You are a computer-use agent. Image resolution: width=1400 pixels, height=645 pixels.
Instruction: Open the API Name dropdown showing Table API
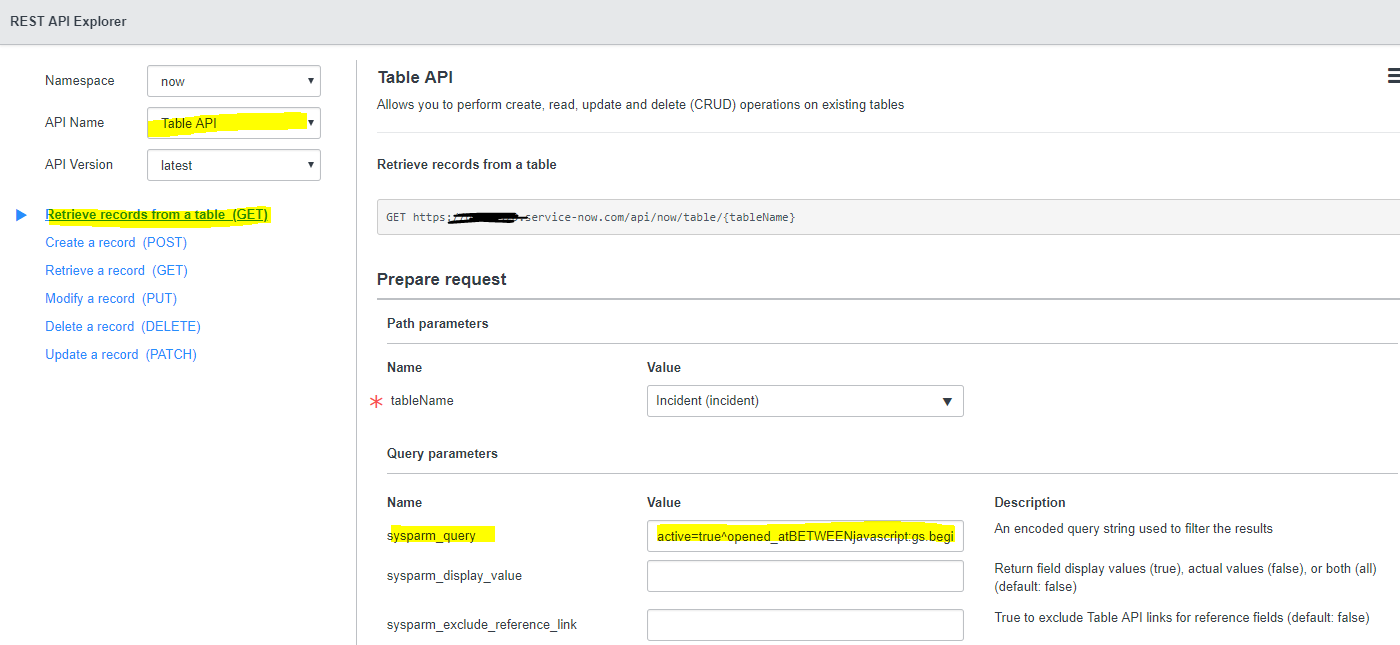234,123
